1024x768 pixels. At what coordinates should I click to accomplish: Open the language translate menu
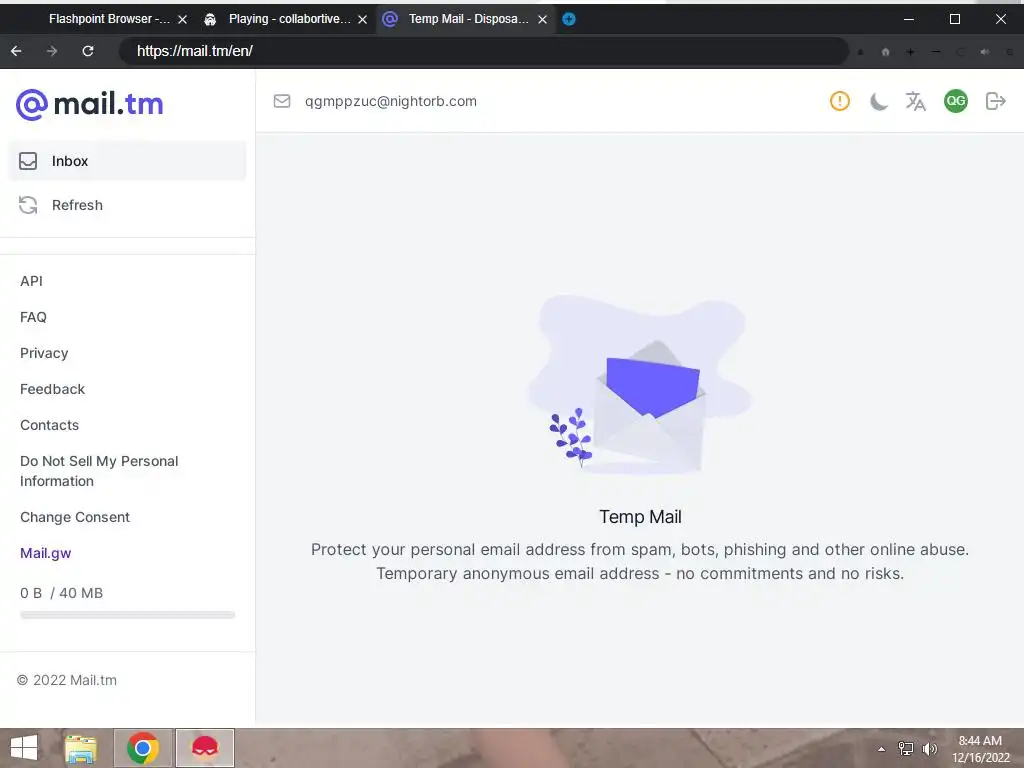[x=916, y=101]
